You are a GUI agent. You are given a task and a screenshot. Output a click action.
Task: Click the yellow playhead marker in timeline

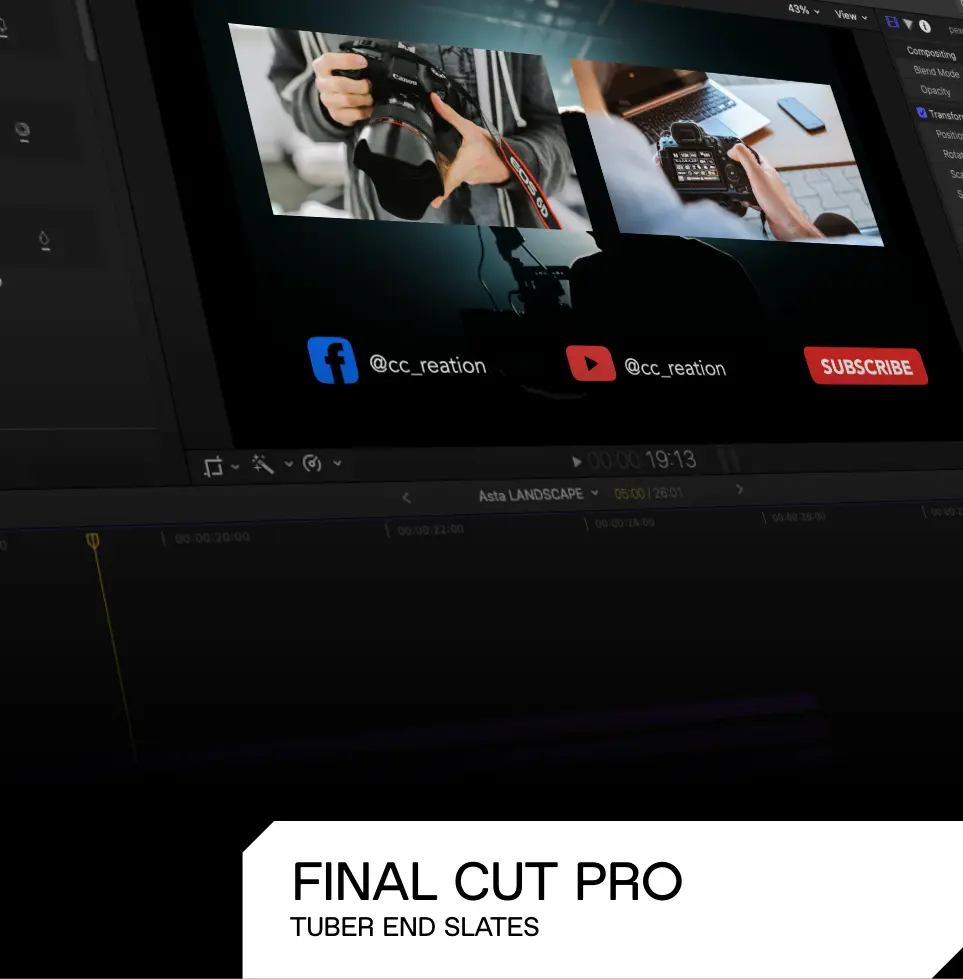[x=93, y=541]
